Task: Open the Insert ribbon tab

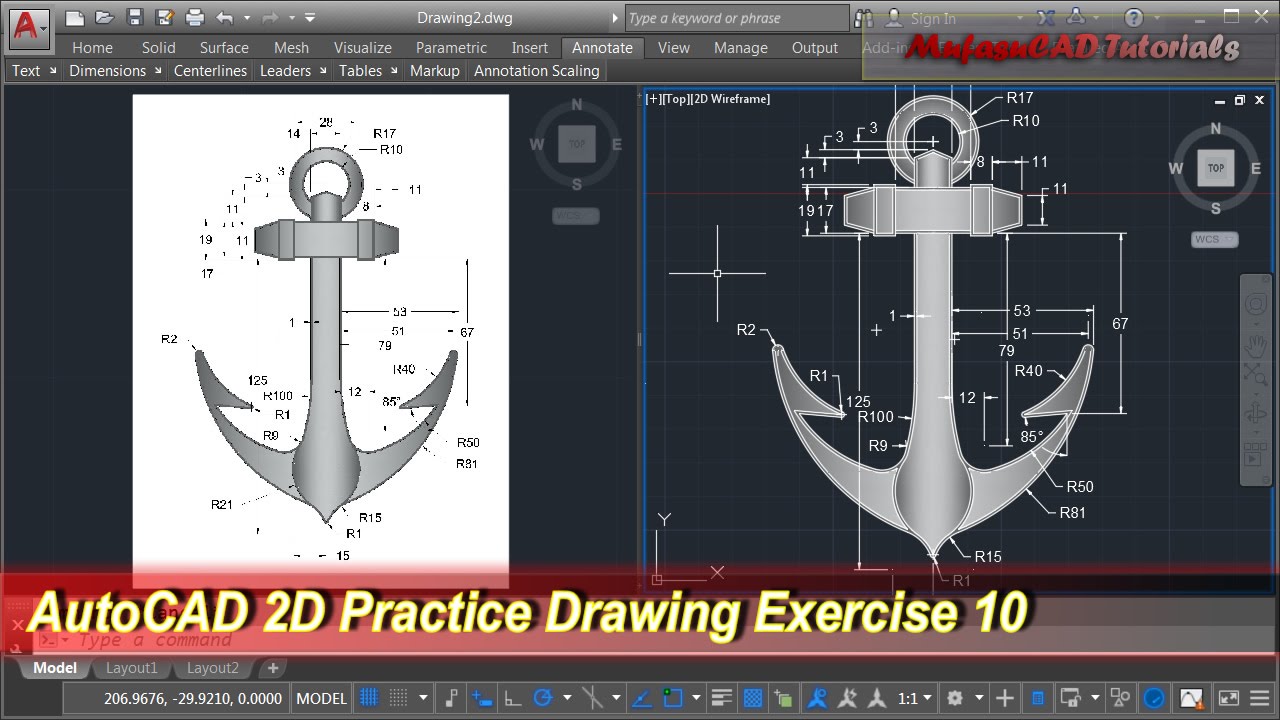Action: pos(530,47)
